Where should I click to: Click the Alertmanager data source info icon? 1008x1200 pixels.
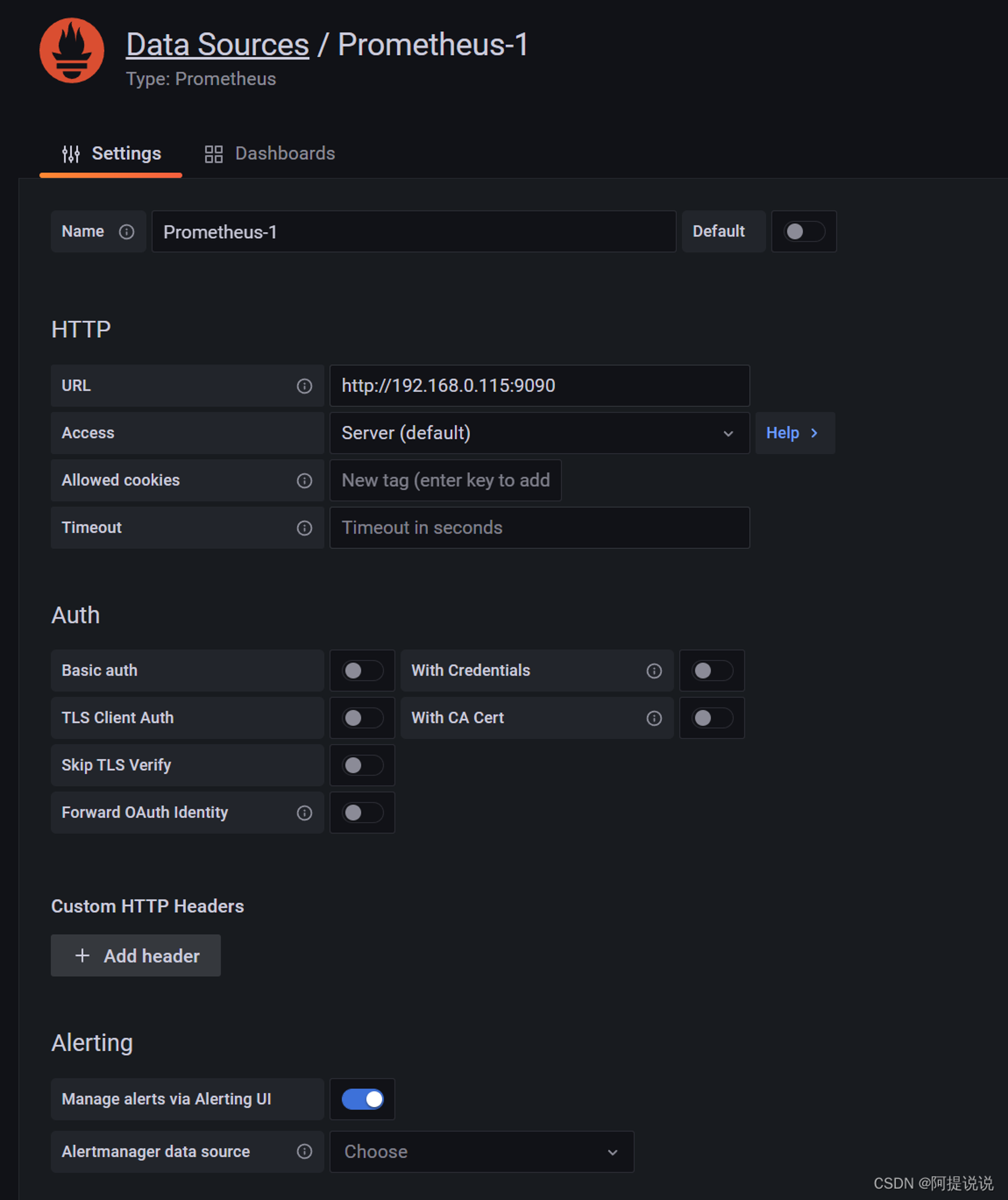point(304,1151)
